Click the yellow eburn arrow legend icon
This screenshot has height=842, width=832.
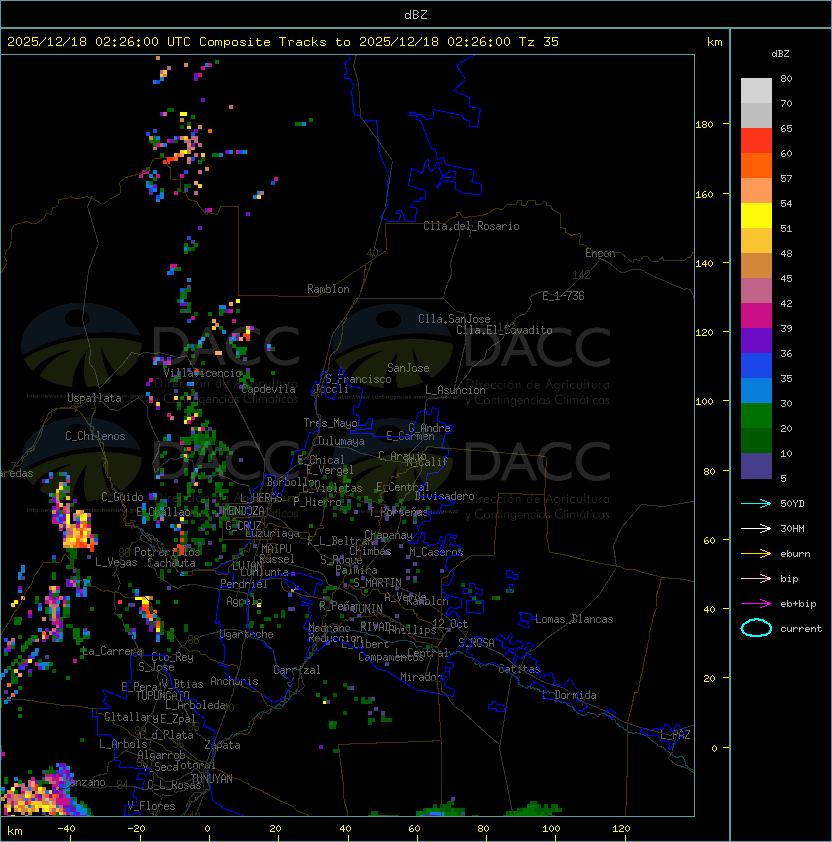click(x=756, y=554)
